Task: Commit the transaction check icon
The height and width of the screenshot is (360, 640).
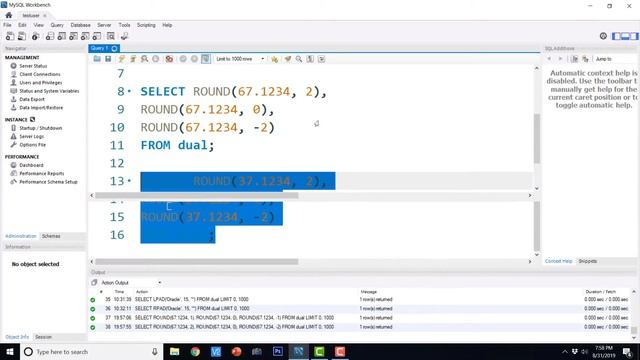Action: [183, 59]
